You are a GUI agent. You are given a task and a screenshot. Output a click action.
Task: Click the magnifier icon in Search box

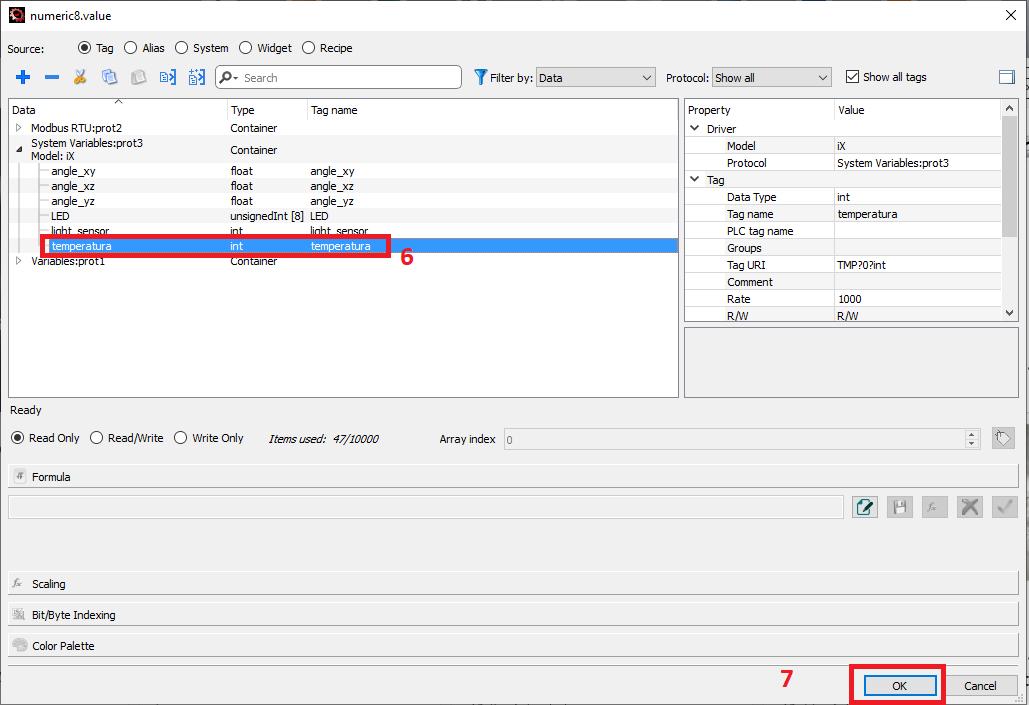(227, 77)
